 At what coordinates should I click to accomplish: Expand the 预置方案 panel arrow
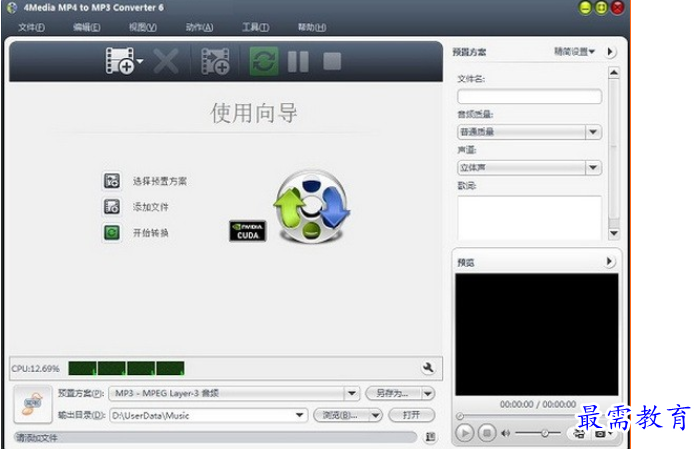[610, 52]
